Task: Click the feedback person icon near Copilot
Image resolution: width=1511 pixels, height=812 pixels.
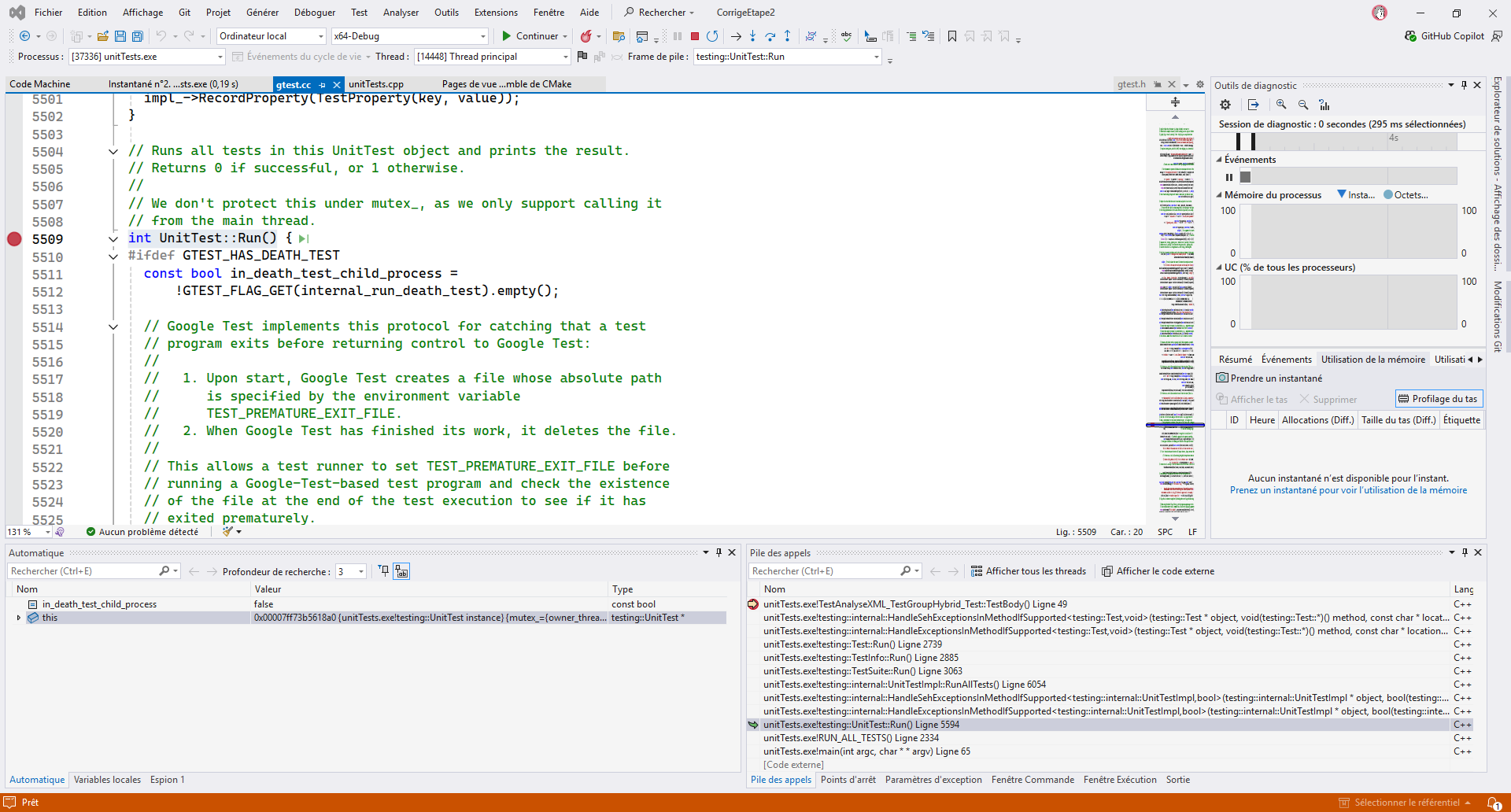Action: [1497, 36]
